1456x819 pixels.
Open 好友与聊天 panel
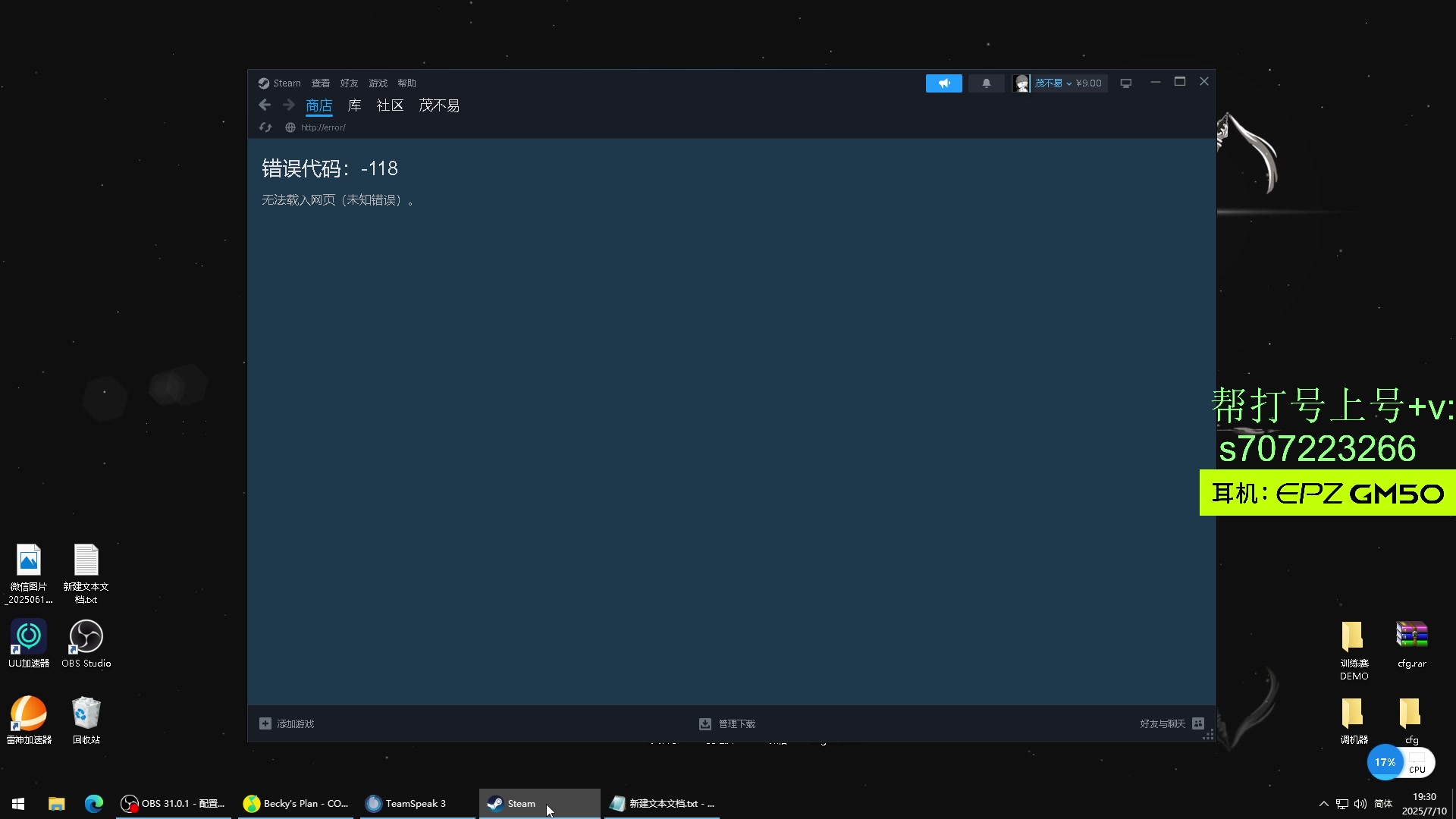tap(1172, 724)
